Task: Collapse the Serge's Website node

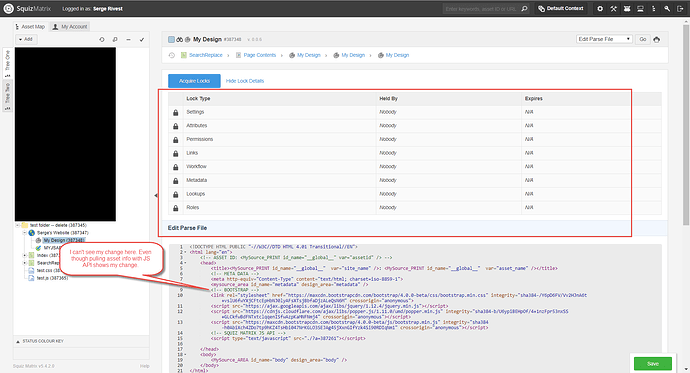Action: pos(25,233)
